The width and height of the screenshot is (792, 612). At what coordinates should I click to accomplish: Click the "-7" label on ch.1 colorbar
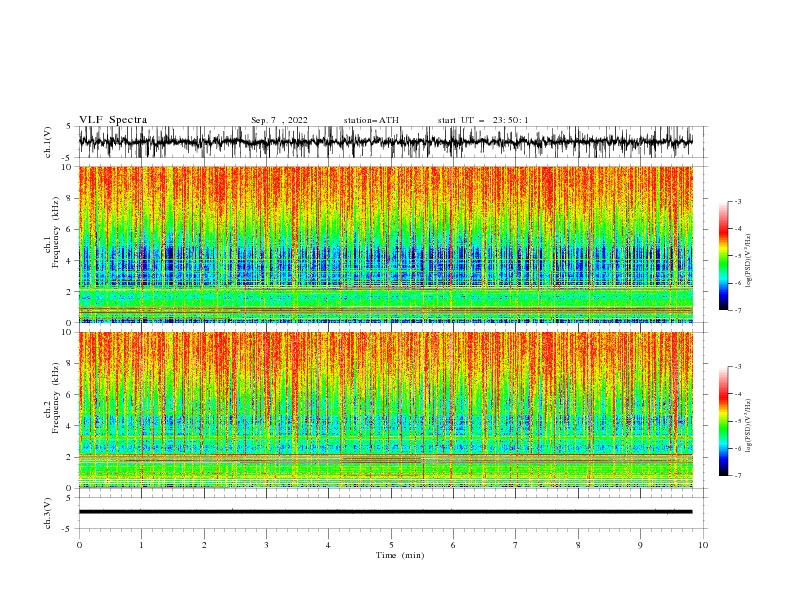click(738, 310)
